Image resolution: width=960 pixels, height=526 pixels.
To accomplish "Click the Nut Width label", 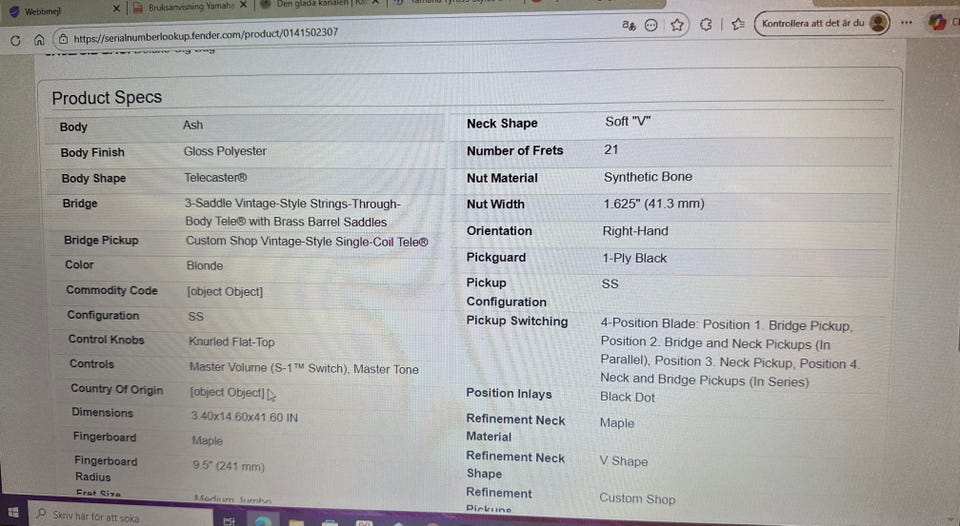I will tap(495, 204).
